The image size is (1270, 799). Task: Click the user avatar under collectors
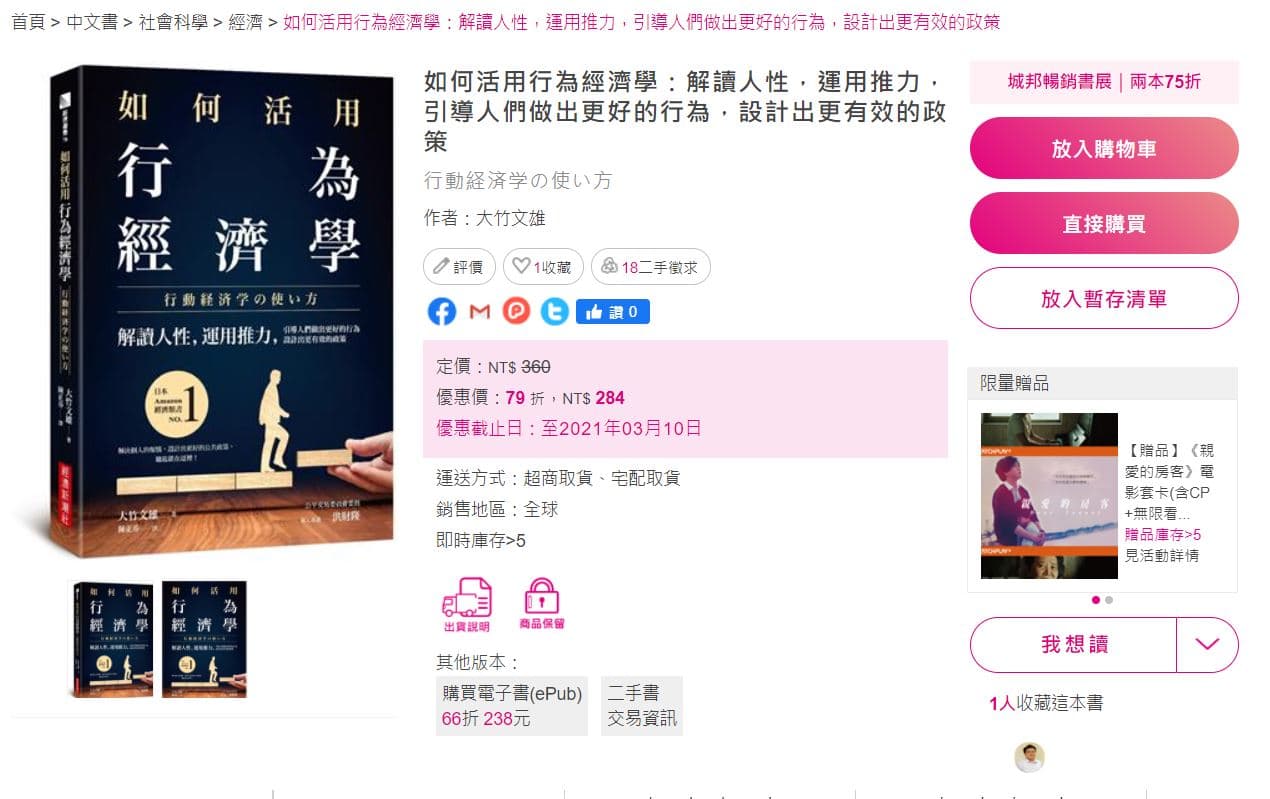point(1029,757)
